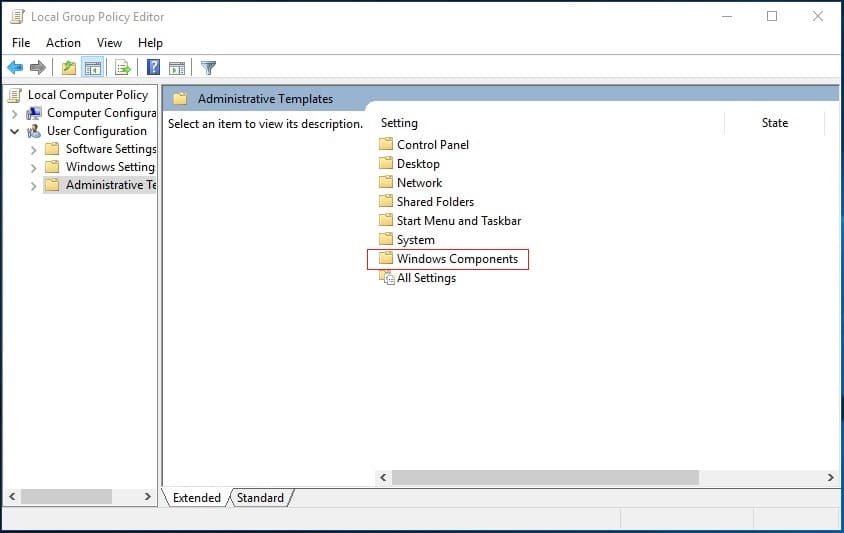Viewport: 844px width, 533px height.
Task: Switch to the Standard tab
Action: coord(261,497)
